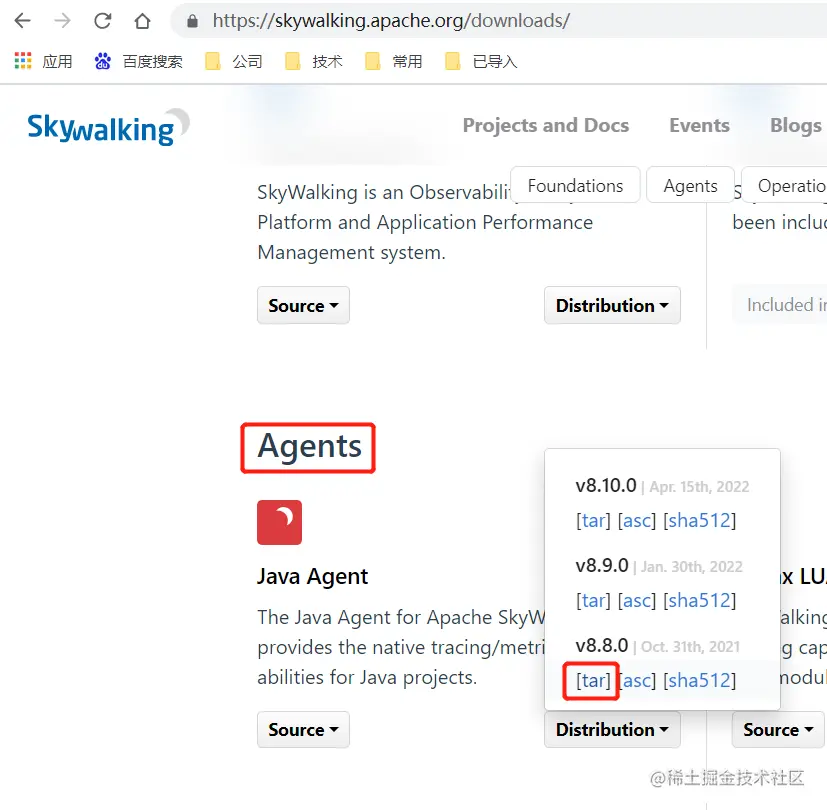Expand the Source dropdown beside Java Agent card
Screen dimensions: 827x810
[x=778, y=729]
